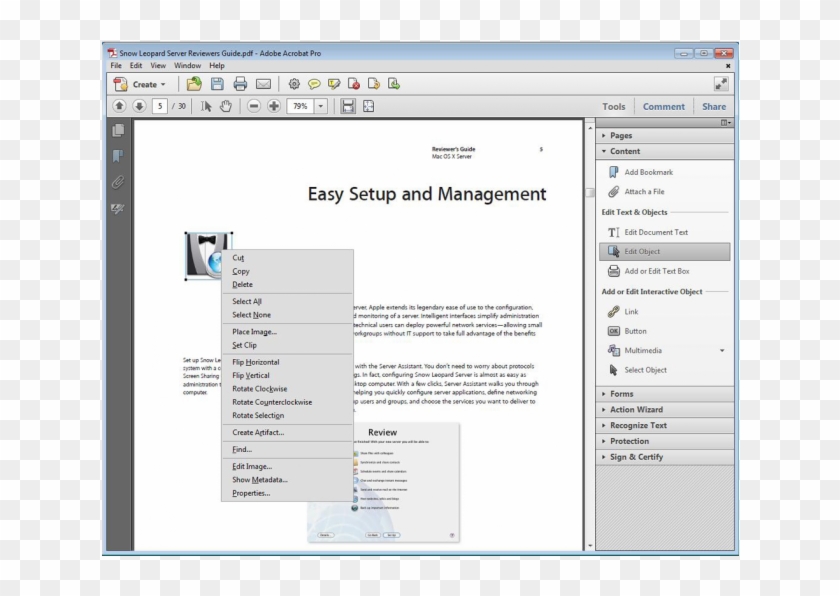This screenshot has width=840, height=596.
Task: Expand the Pages section
Action: coord(665,135)
